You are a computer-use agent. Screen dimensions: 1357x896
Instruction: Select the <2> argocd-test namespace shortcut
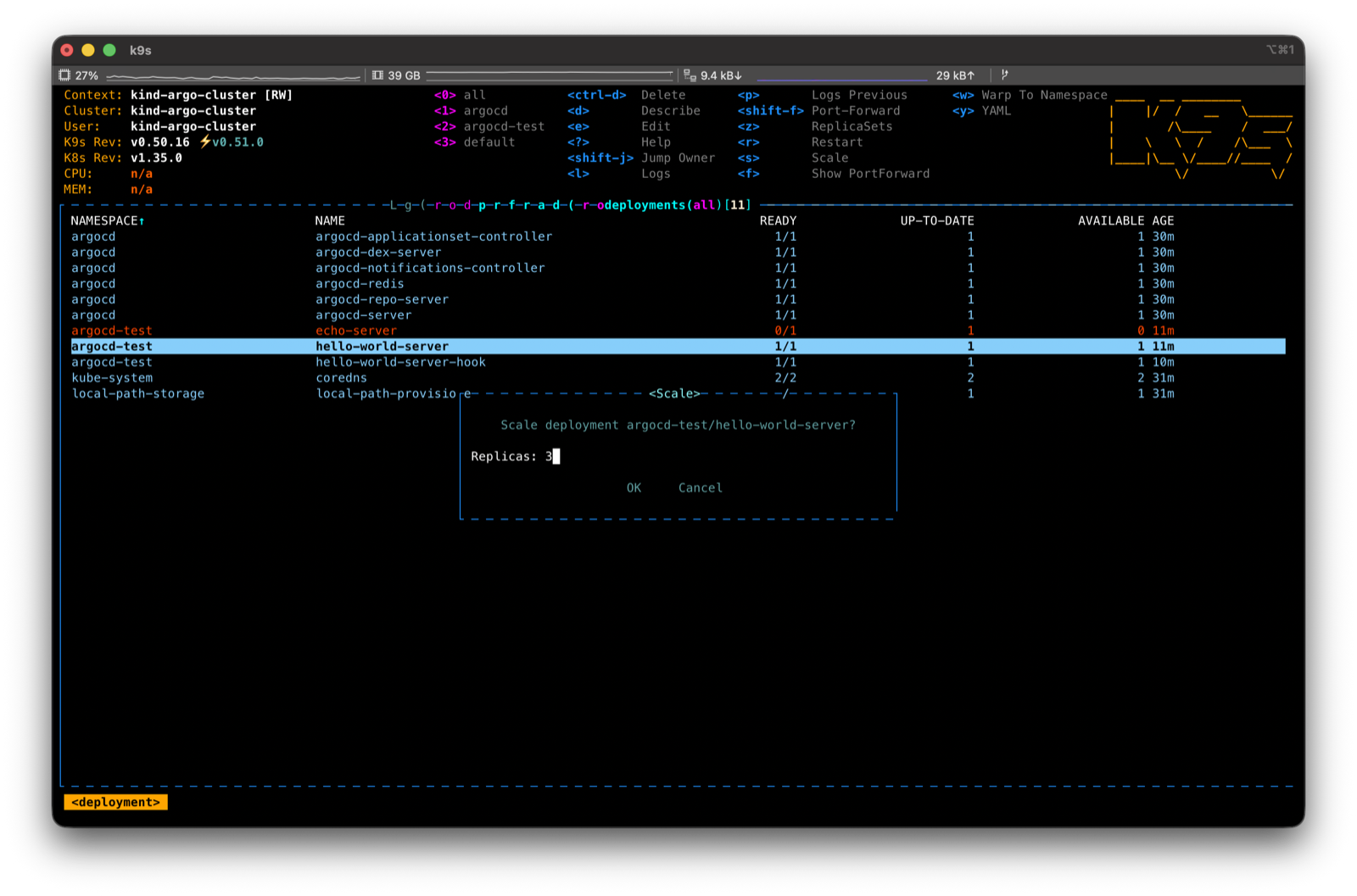point(489,126)
